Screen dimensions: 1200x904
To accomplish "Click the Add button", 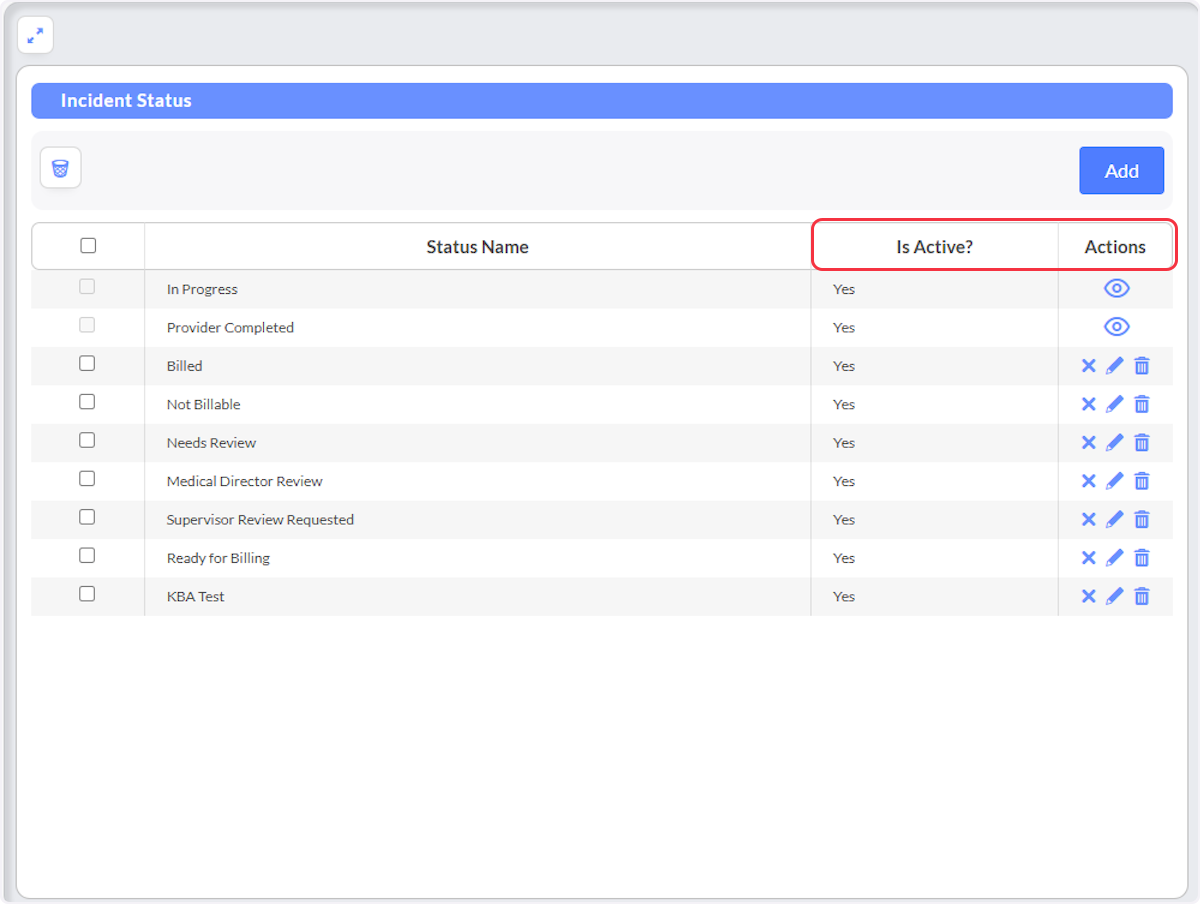I will [x=1121, y=171].
